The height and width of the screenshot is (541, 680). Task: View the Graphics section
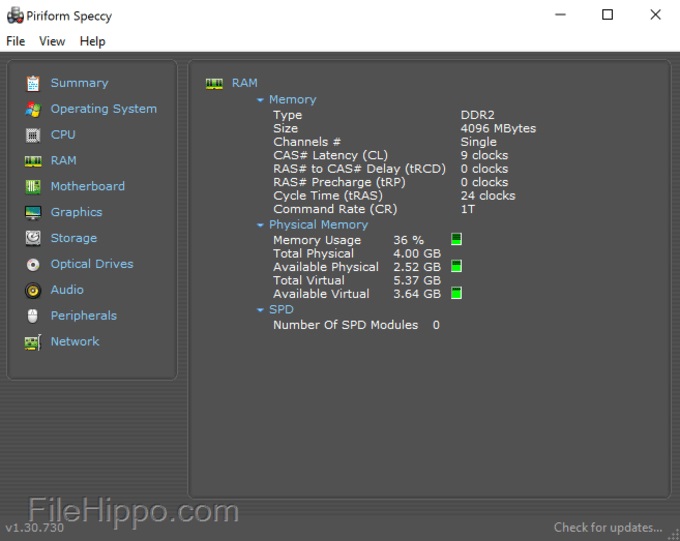click(76, 212)
